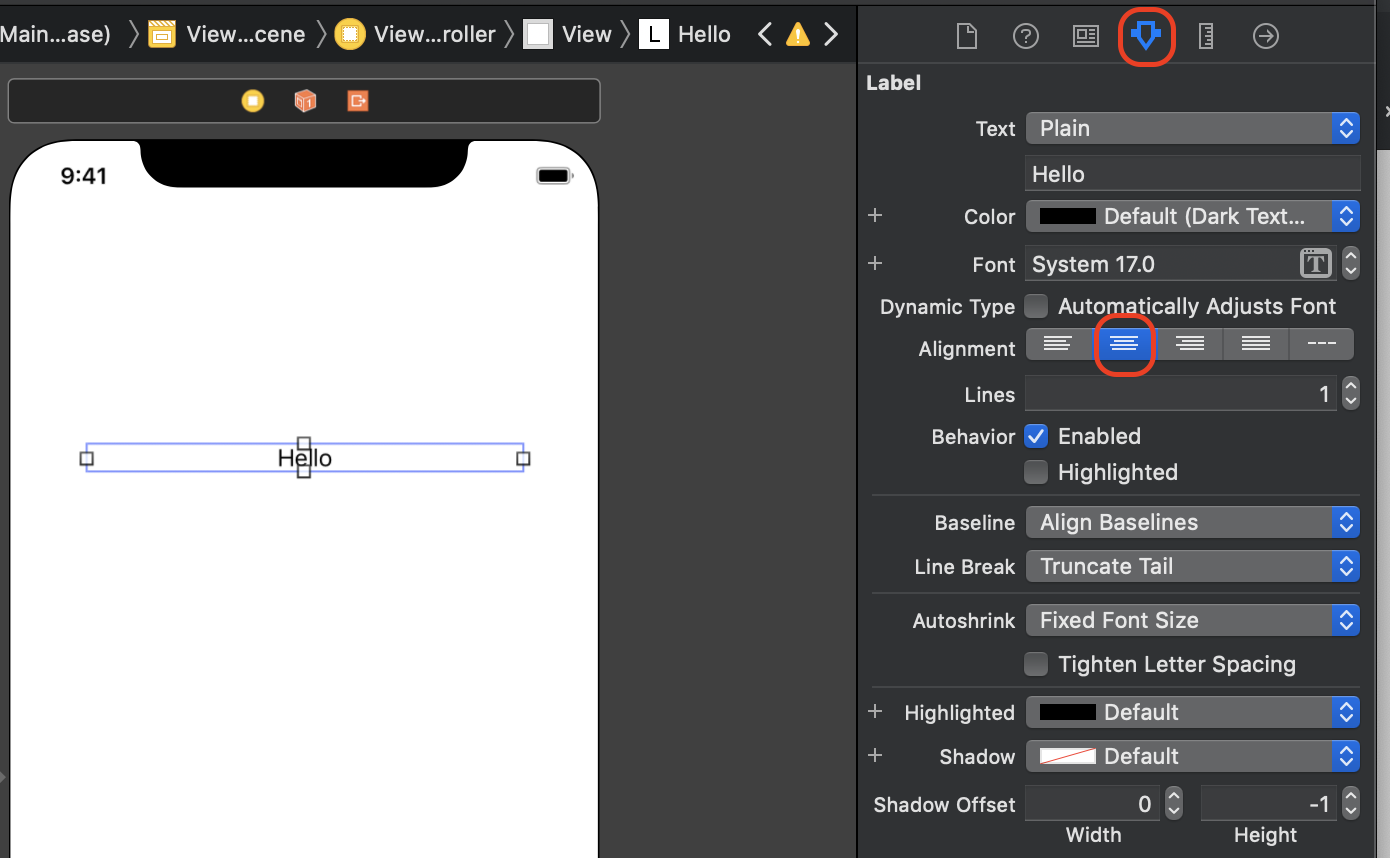Click the View Controller yellow icon in scene dock
This screenshot has width=1390, height=858.
pyautogui.click(x=253, y=100)
